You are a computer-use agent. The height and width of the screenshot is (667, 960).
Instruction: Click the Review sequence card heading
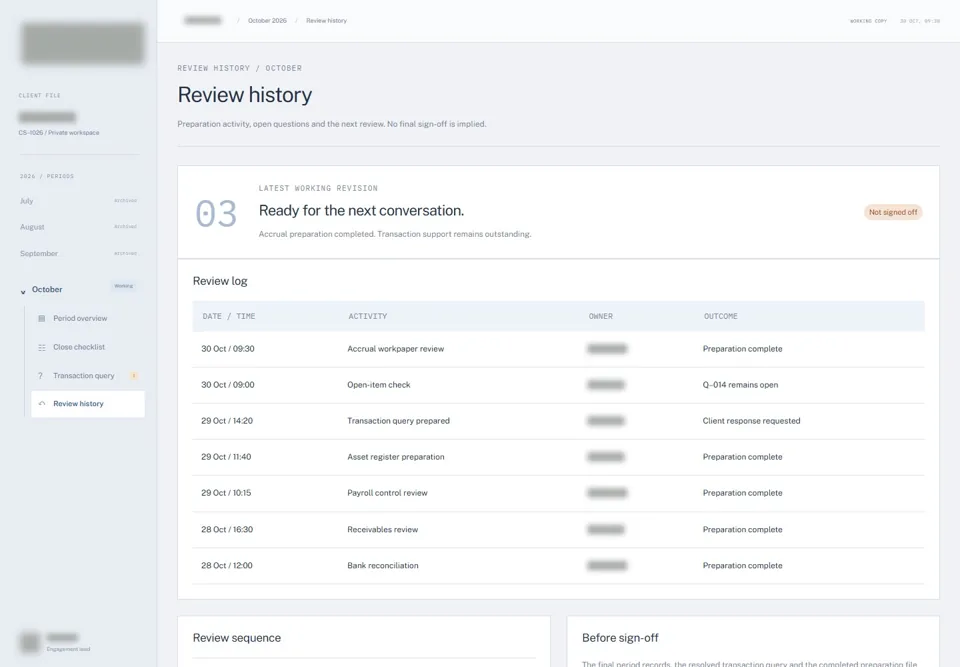(x=237, y=638)
